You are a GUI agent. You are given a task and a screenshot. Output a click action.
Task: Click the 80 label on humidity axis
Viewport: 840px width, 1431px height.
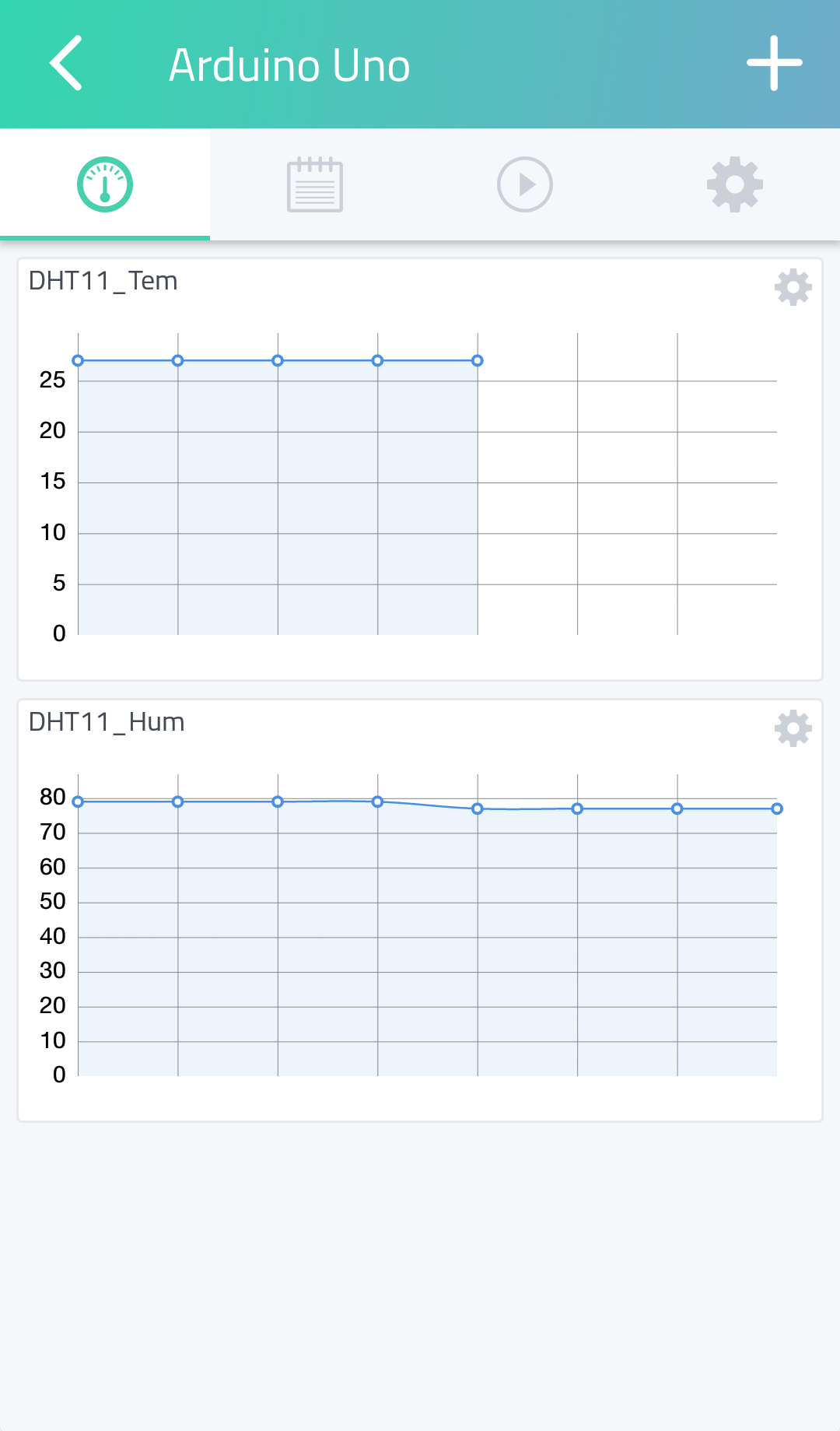point(53,797)
